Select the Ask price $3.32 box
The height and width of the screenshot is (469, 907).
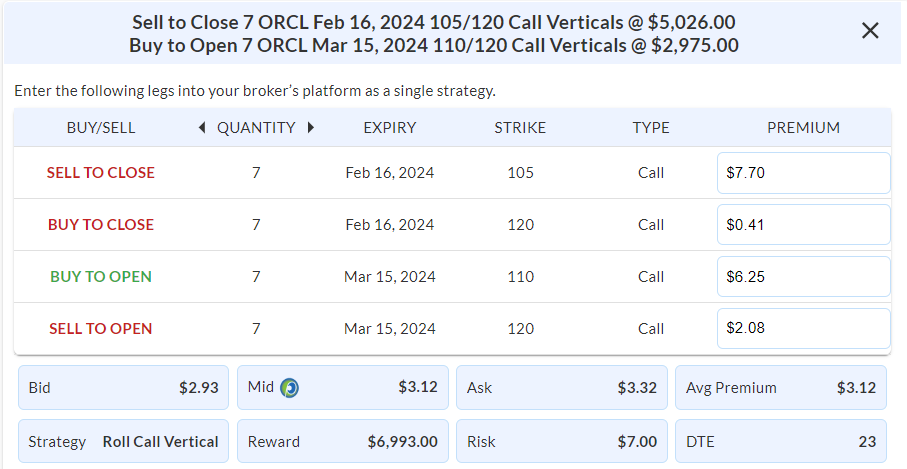pos(562,387)
